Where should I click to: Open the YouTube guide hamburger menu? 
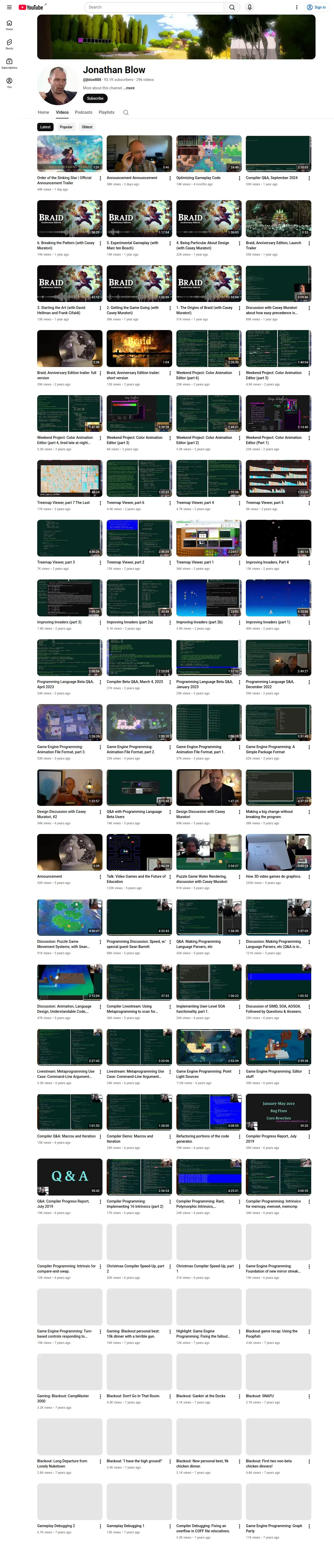click(x=9, y=7)
